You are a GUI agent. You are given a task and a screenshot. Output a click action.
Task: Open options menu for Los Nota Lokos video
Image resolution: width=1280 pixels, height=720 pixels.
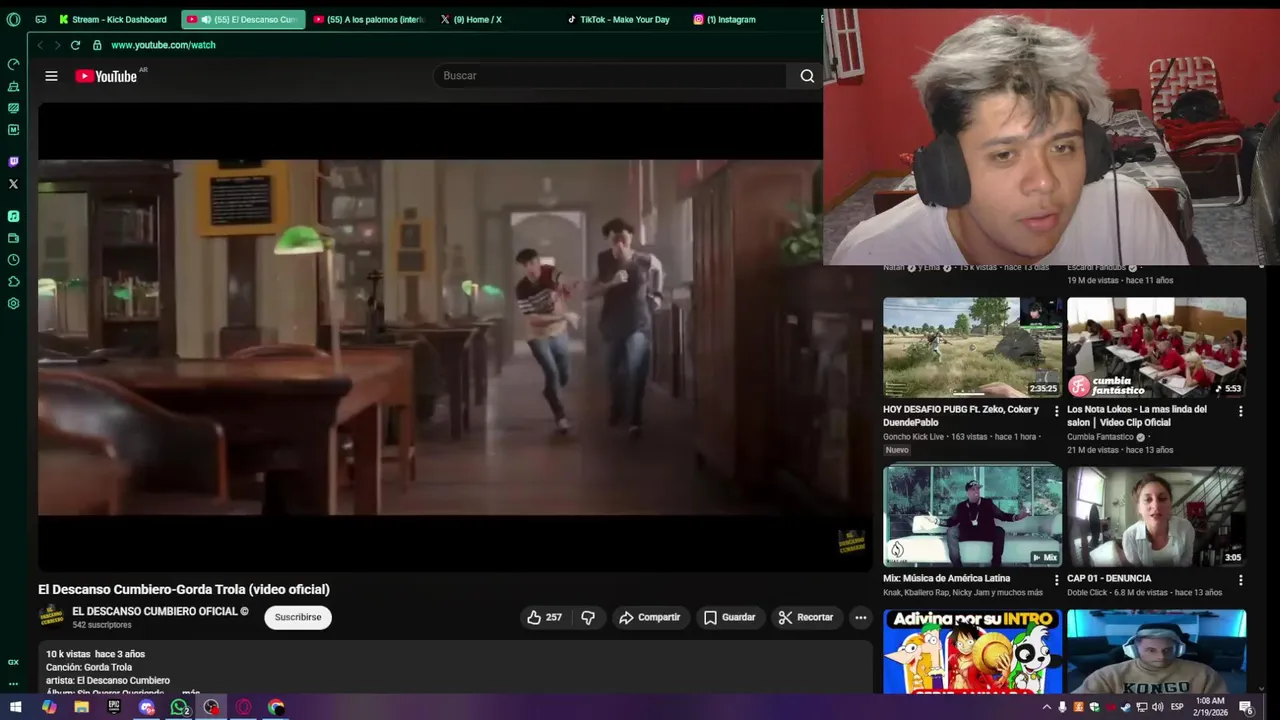coord(1240,411)
